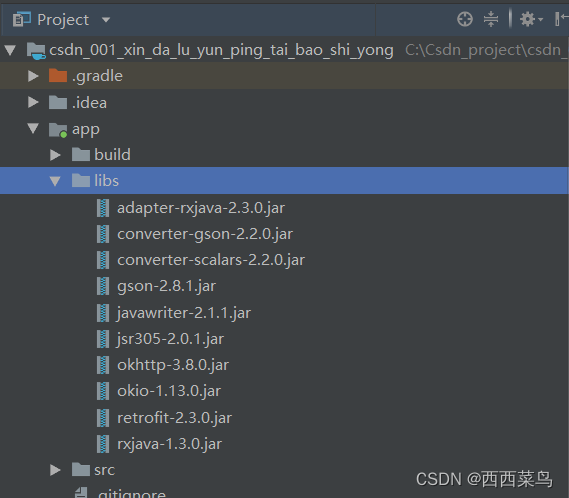
Task: Open the Project view dropdown
Action: (106, 20)
